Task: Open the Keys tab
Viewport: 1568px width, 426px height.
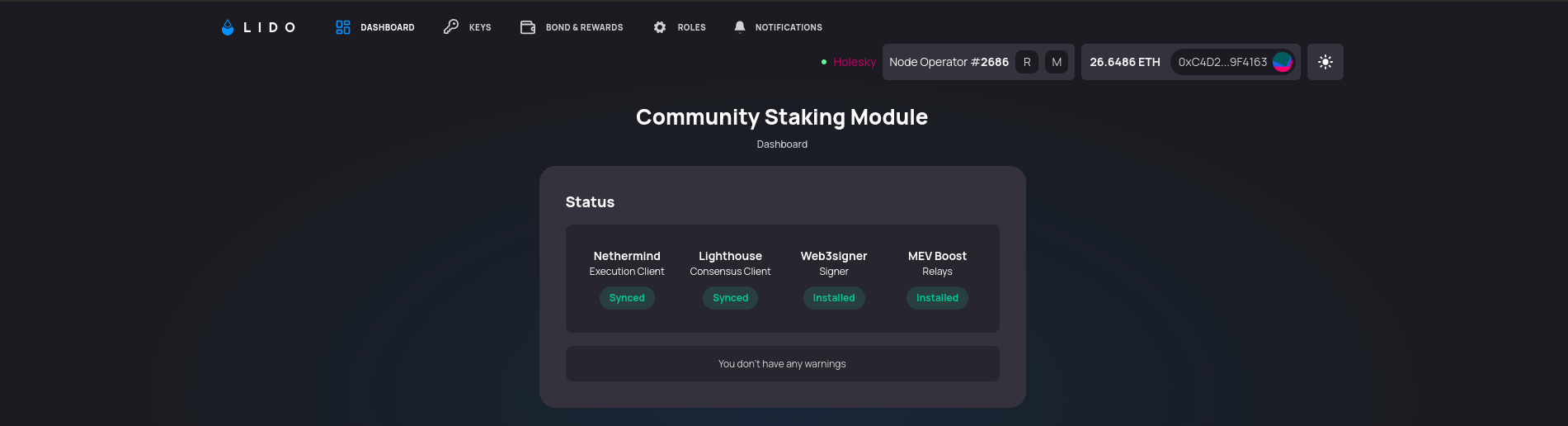Action: [480, 27]
